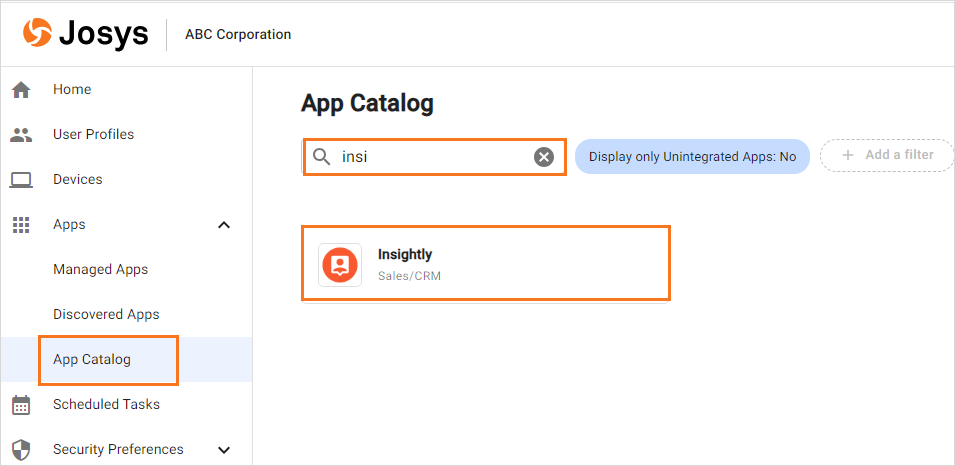955x466 pixels.
Task: Click the Home house icon
Action: coord(21,90)
